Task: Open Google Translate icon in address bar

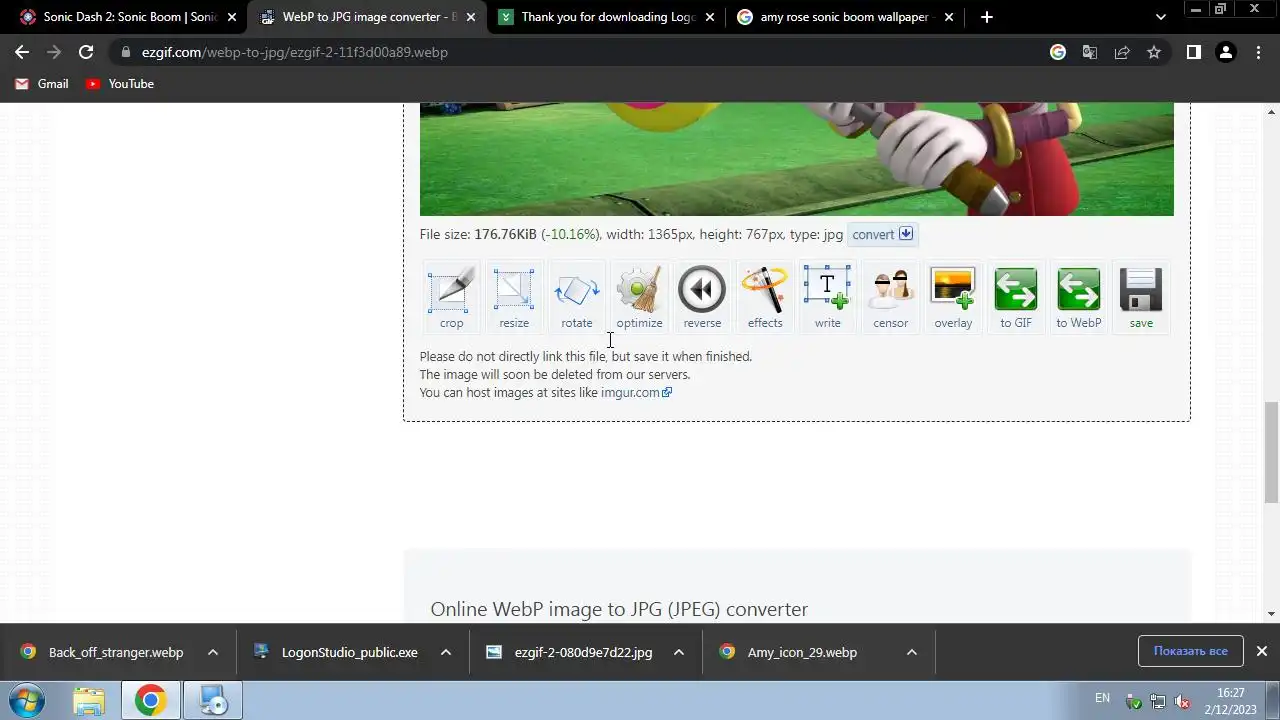Action: (1090, 52)
